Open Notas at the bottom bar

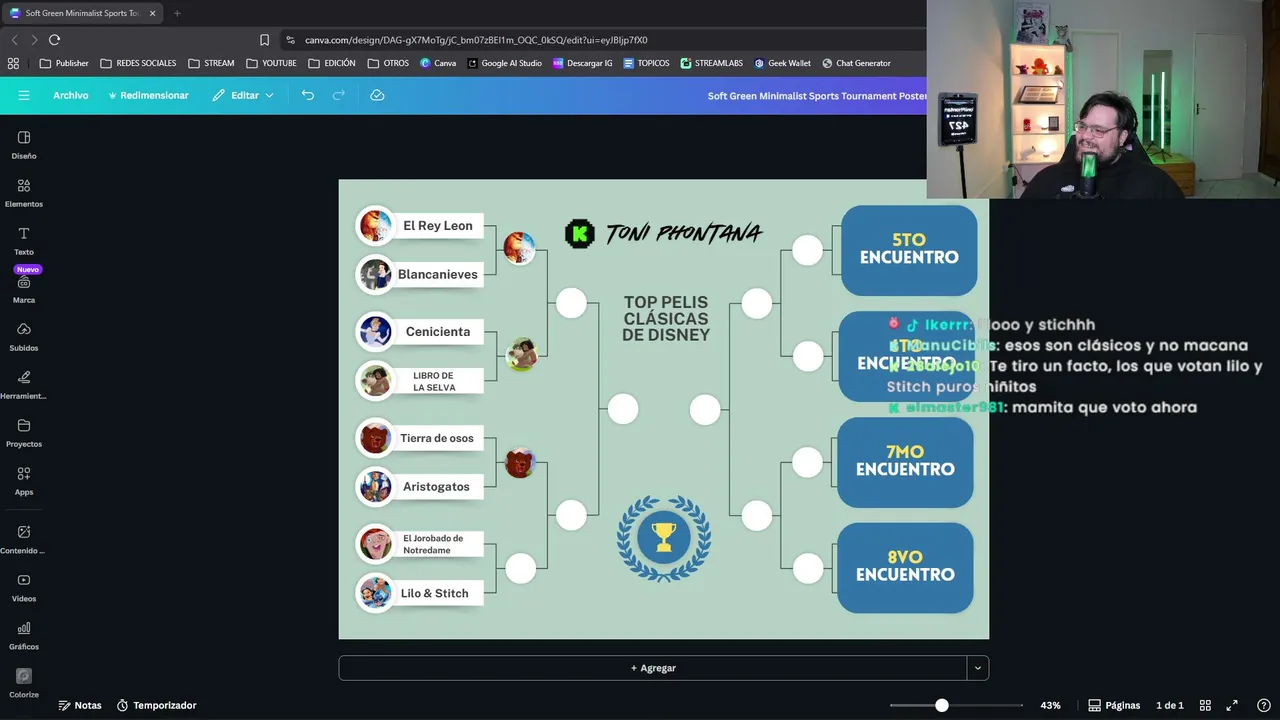click(80, 705)
